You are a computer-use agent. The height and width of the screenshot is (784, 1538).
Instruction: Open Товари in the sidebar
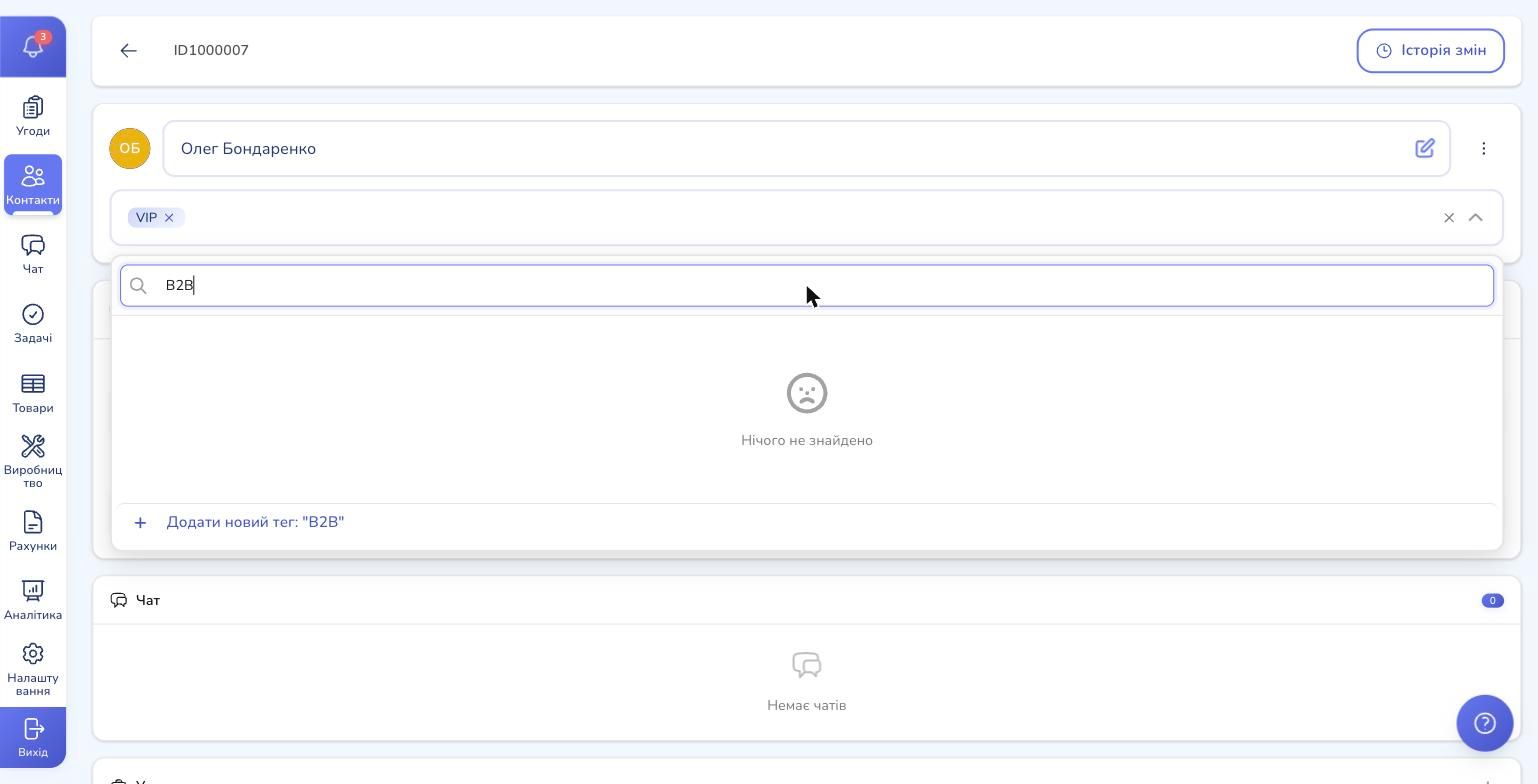click(x=33, y=393)
